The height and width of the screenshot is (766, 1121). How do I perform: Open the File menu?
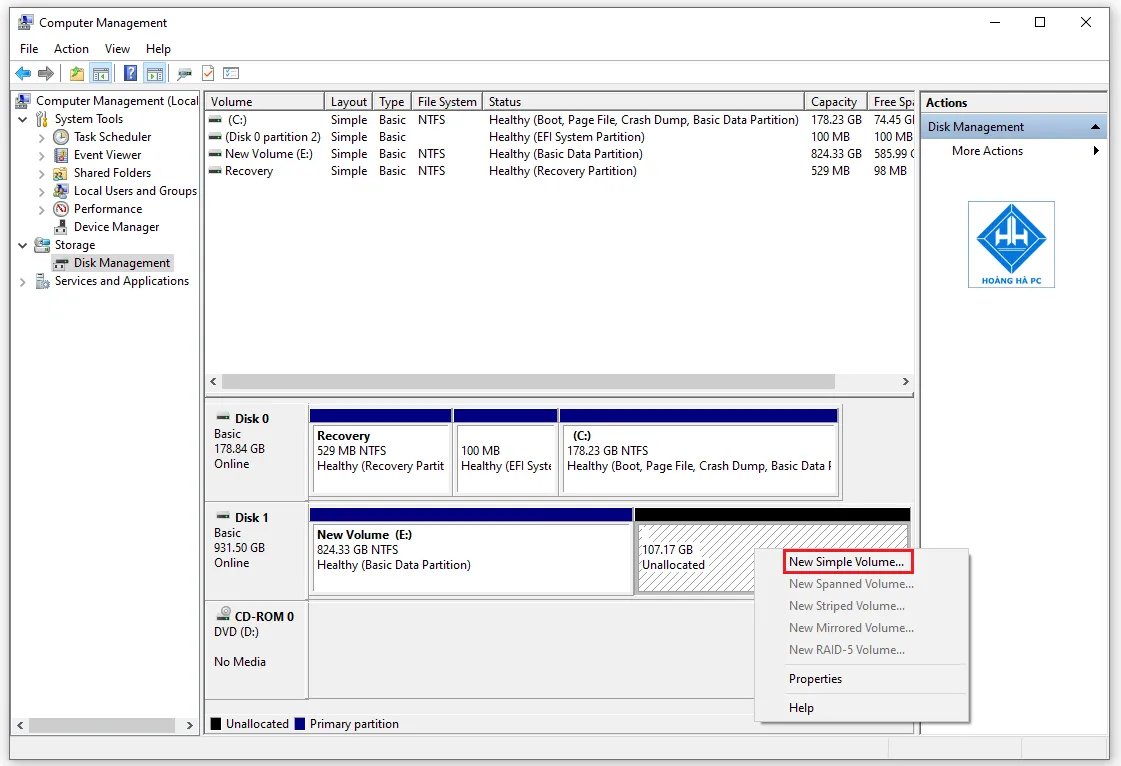(x=29, y=49)
